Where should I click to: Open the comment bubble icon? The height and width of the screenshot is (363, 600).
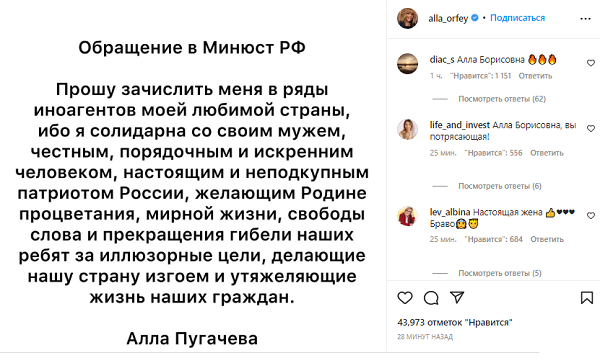tap(431, 298)
